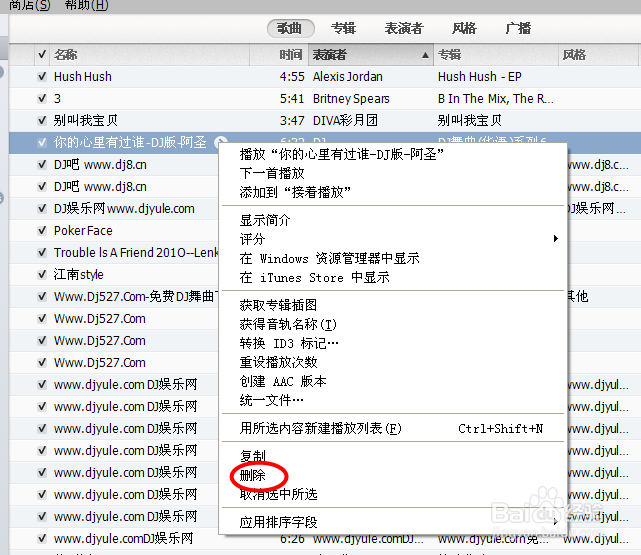Open the 帮助(H) menu
The image size is (641, 555).
(x=86, y=5)
